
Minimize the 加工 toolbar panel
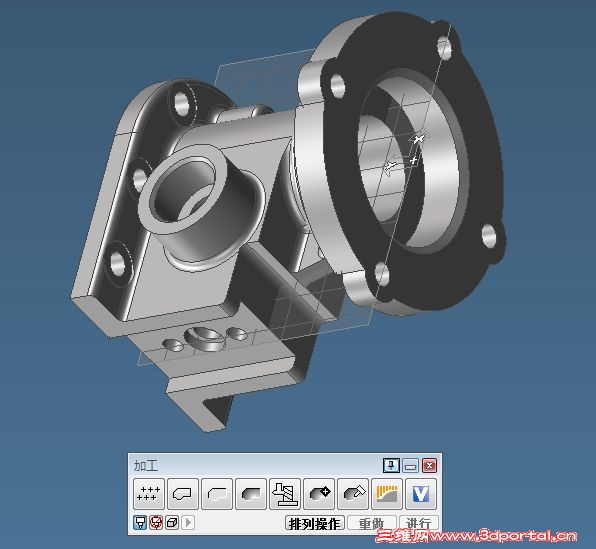pyautogui.click(x=411, y=465)
